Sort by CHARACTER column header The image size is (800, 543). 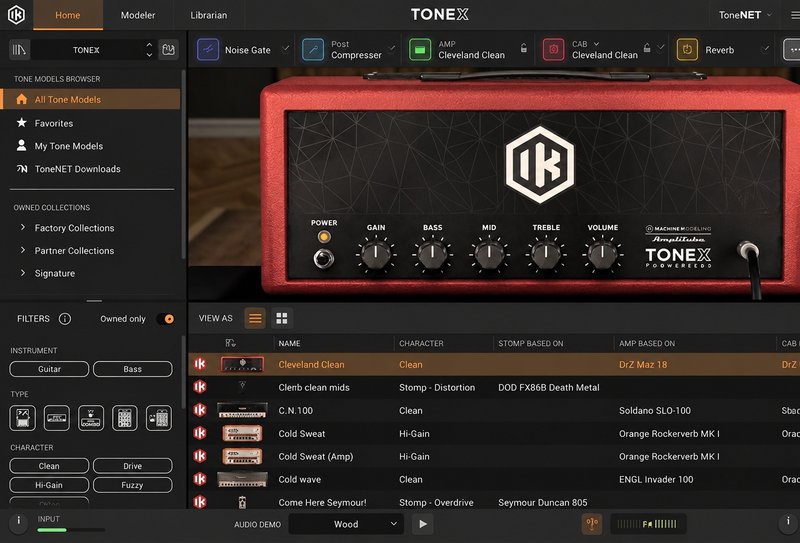click(x=421, y=343)
